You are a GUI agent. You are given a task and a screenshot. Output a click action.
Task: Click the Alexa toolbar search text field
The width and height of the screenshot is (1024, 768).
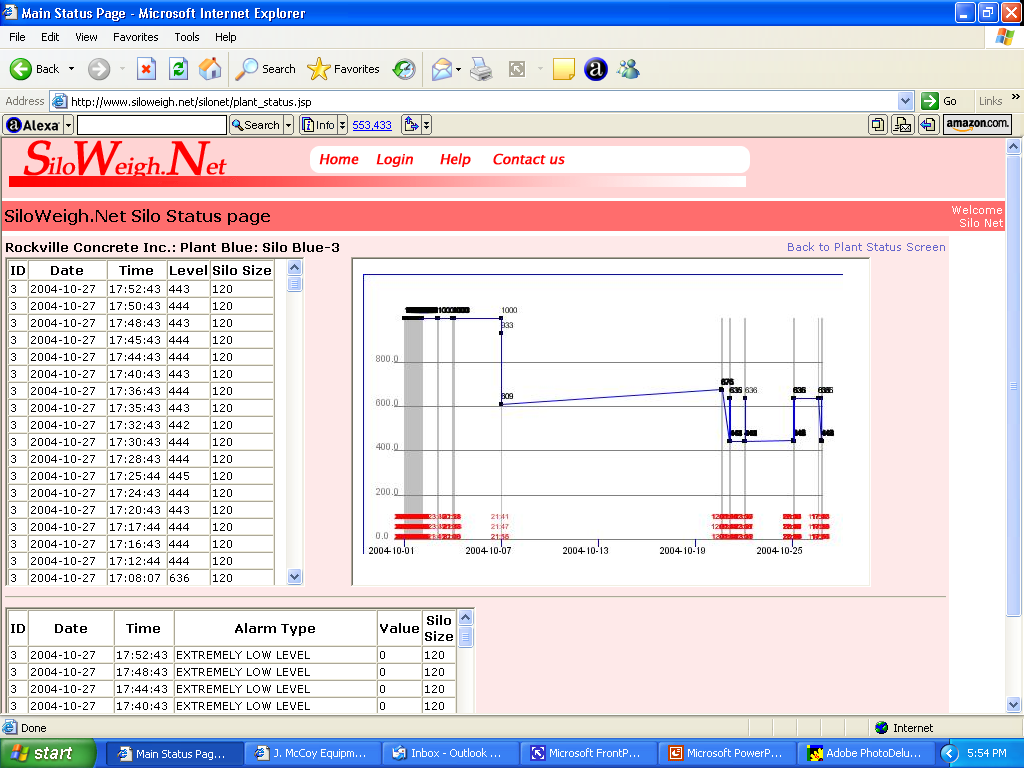[152, 125]
